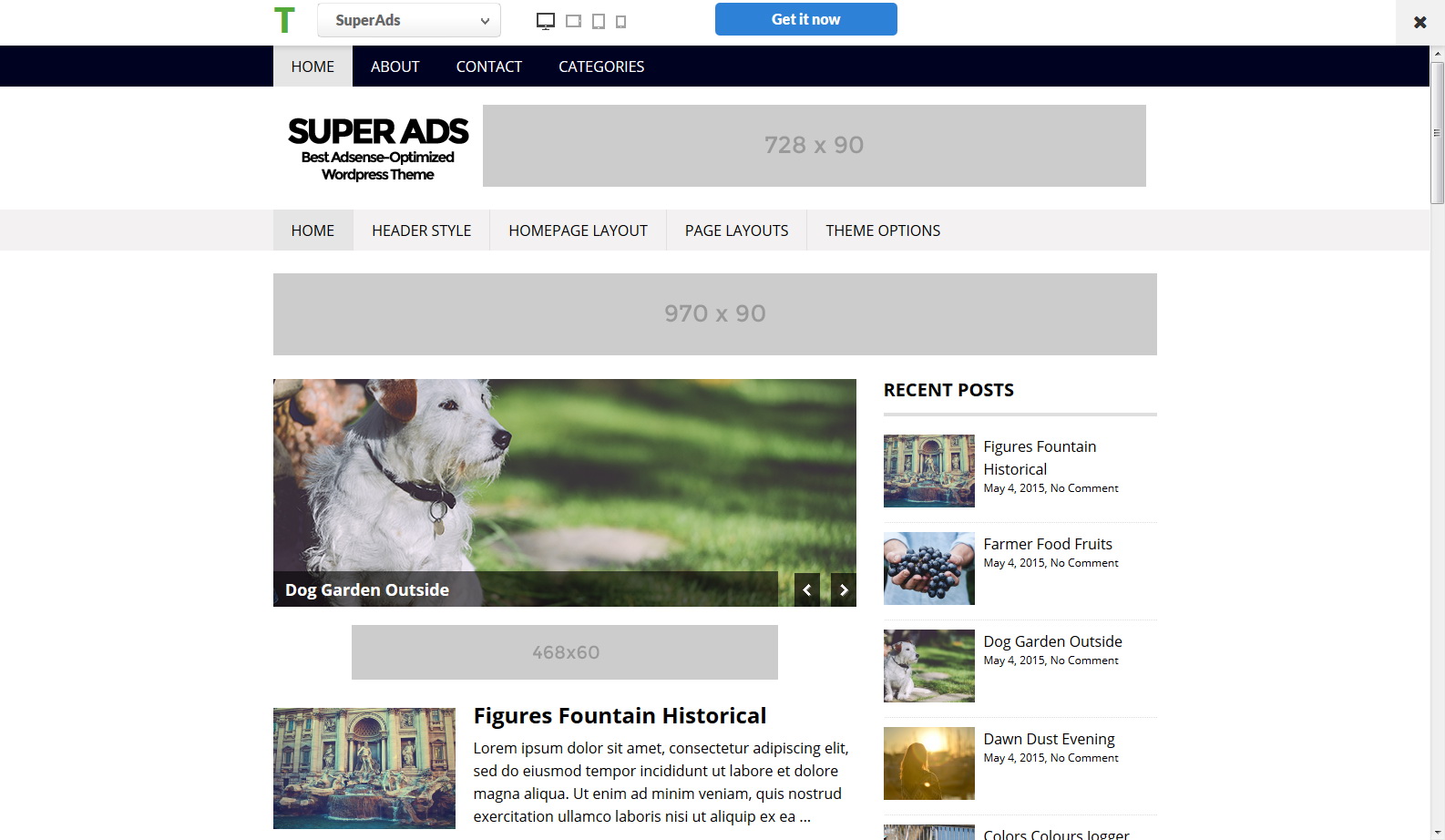The image size is (1445, 840).
Task: Close the preview bar with X
Action: pyautogui.click(x=1419, y=22)
